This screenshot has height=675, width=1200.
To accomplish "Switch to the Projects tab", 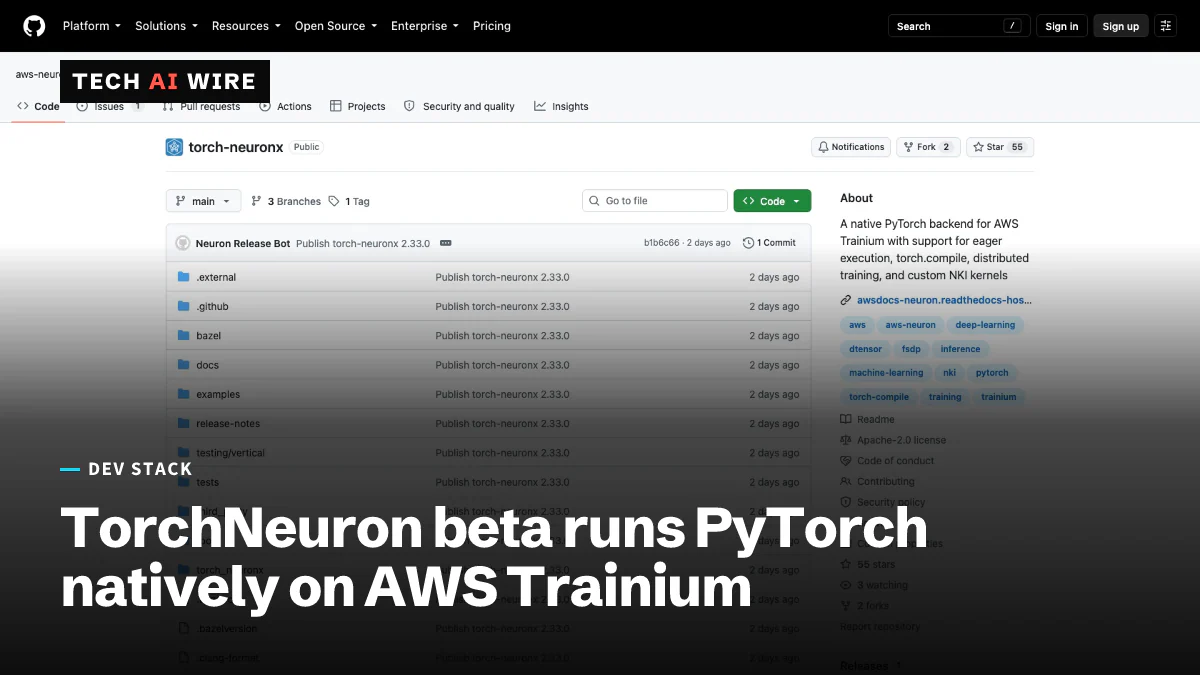I will tap(357, 106).
